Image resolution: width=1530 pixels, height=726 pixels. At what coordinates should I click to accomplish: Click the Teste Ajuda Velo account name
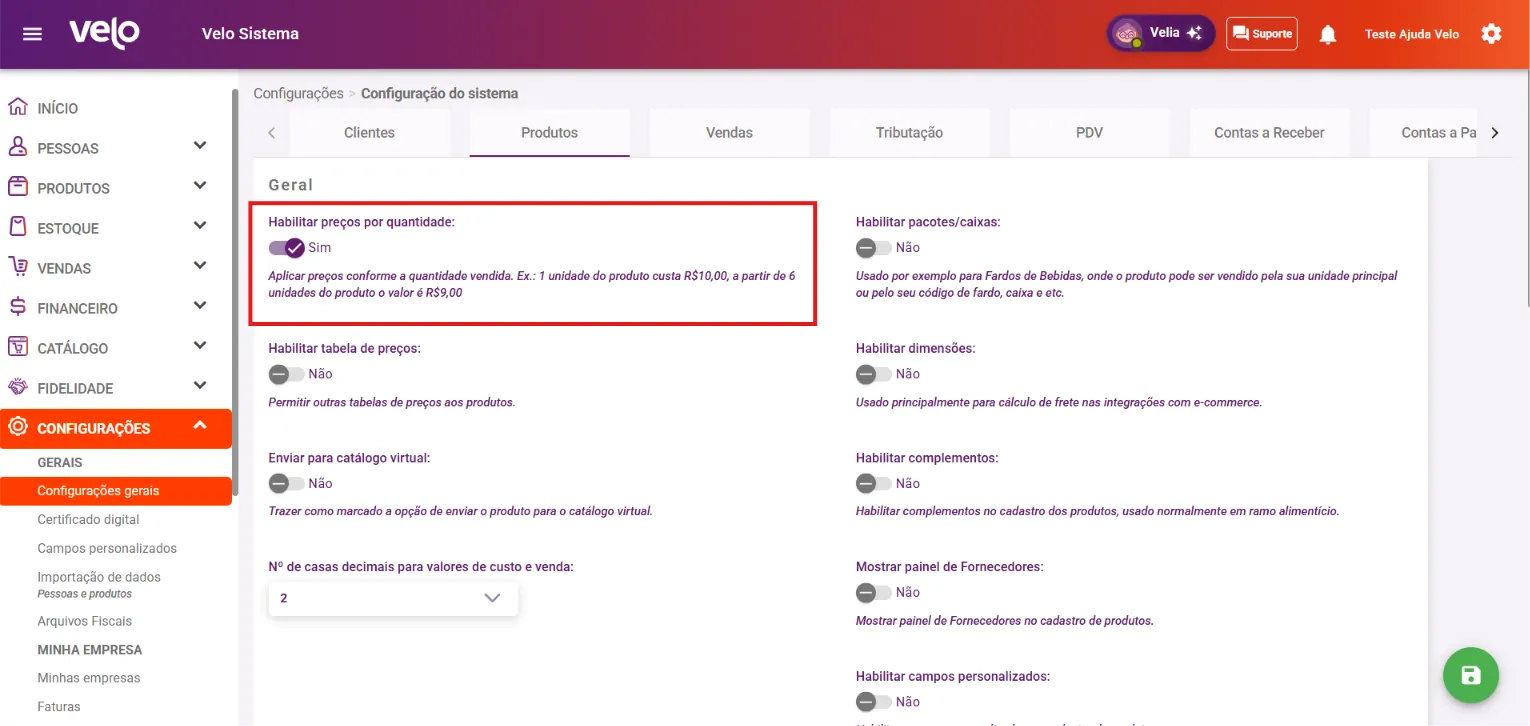click(x=1412, y=34)
